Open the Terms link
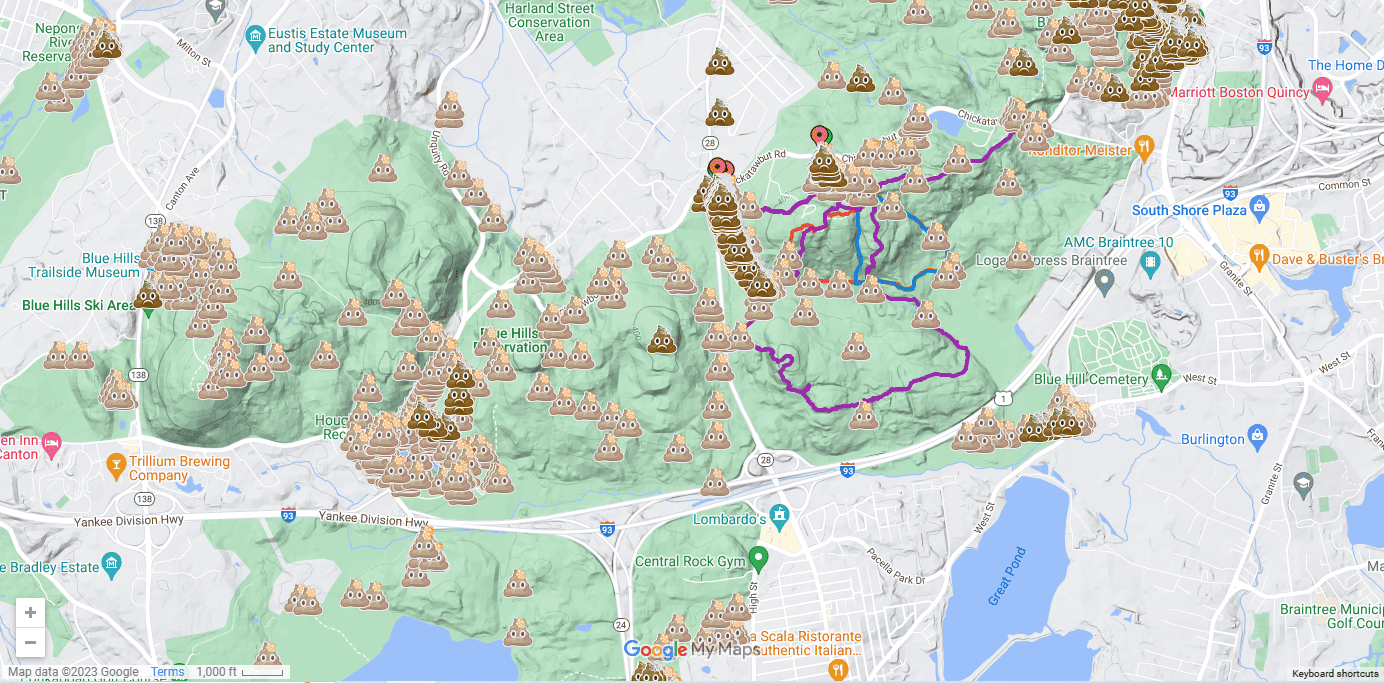The height and width of the screenshot is (683, 1384). 168,672
